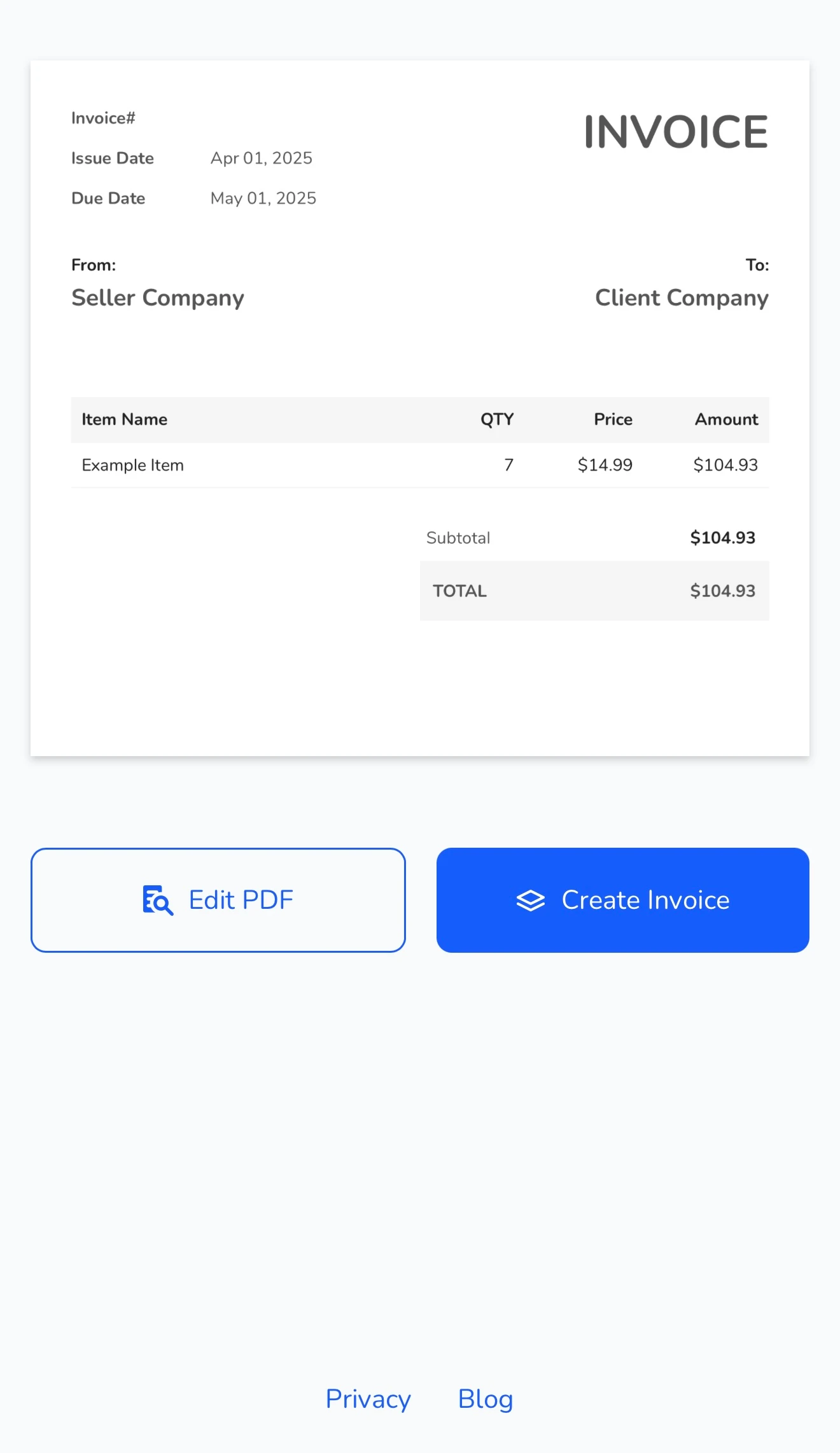
Task: Open the Edit PDF button
Action: point(218,900)
